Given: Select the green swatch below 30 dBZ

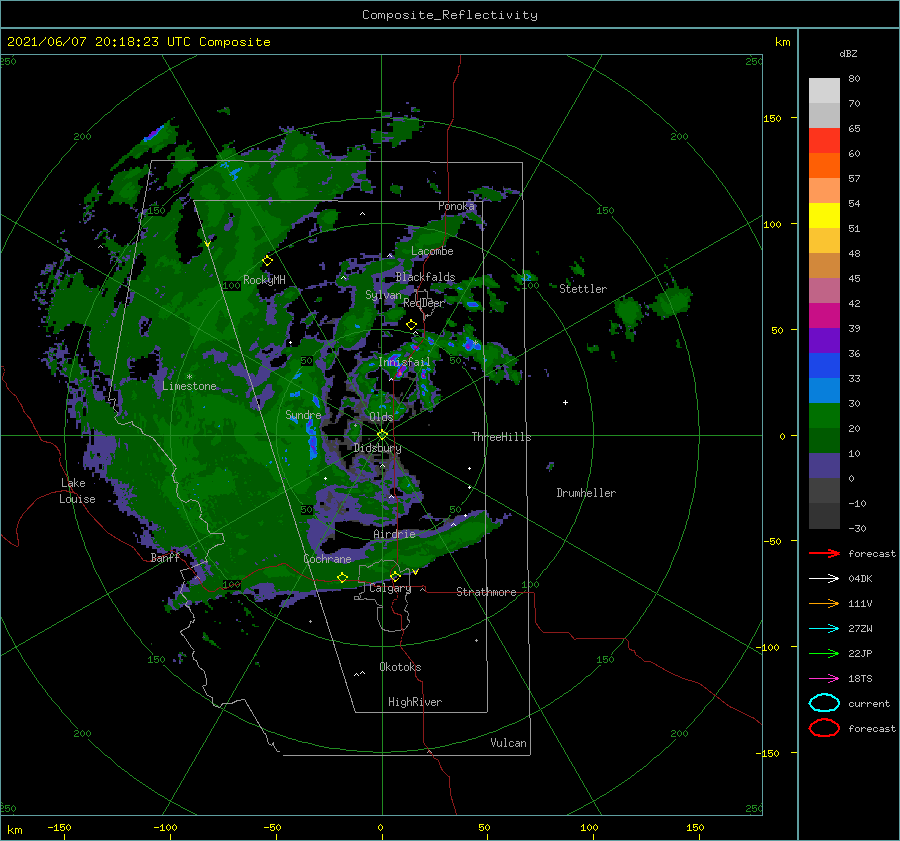Looking at the screenshot, I should 824,416.
